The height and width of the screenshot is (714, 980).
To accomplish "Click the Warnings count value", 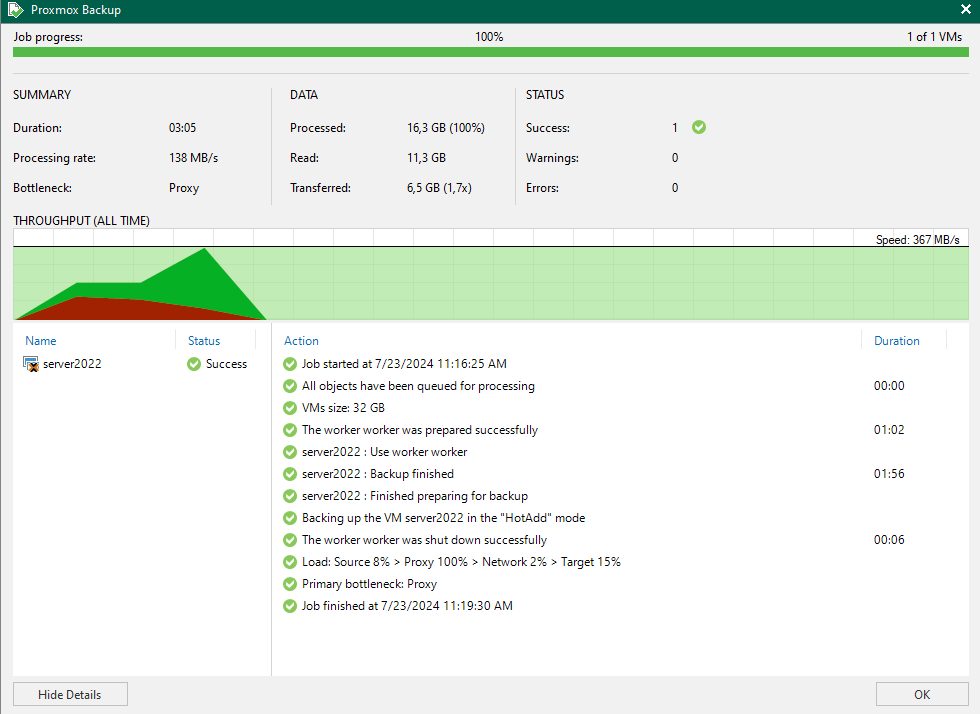I will pyautogui.click(x=675, y=158).
